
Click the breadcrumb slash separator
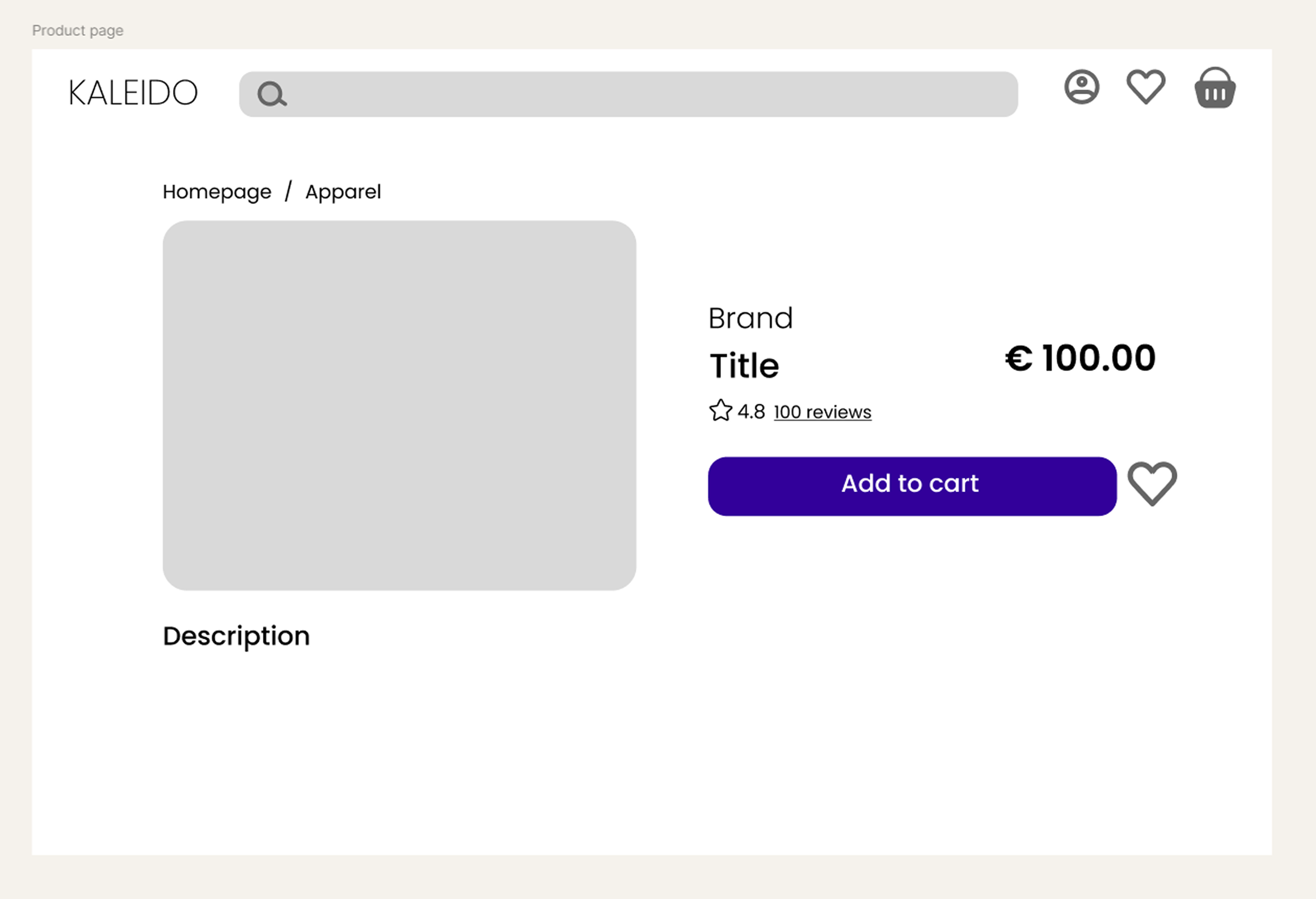[x=288, y=191]
